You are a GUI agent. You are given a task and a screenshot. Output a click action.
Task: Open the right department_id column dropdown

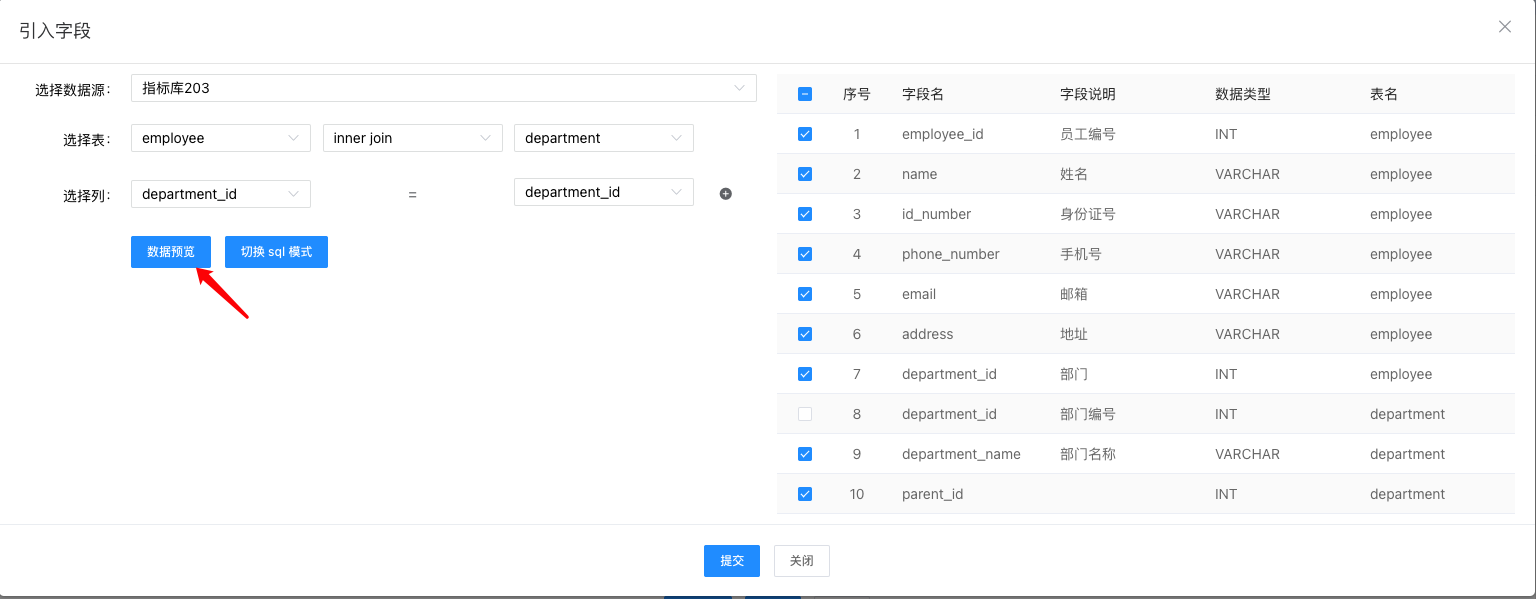tap(603, 192)
